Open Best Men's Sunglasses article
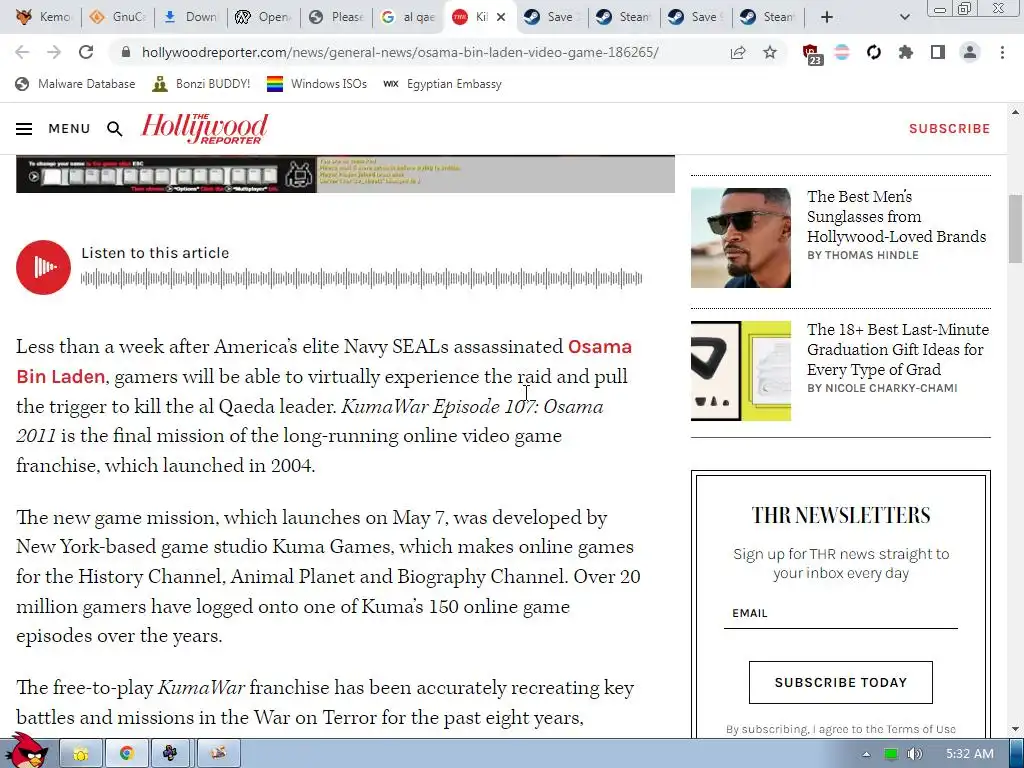Viewport: 1024px width, 768px height. click(896, 216)
